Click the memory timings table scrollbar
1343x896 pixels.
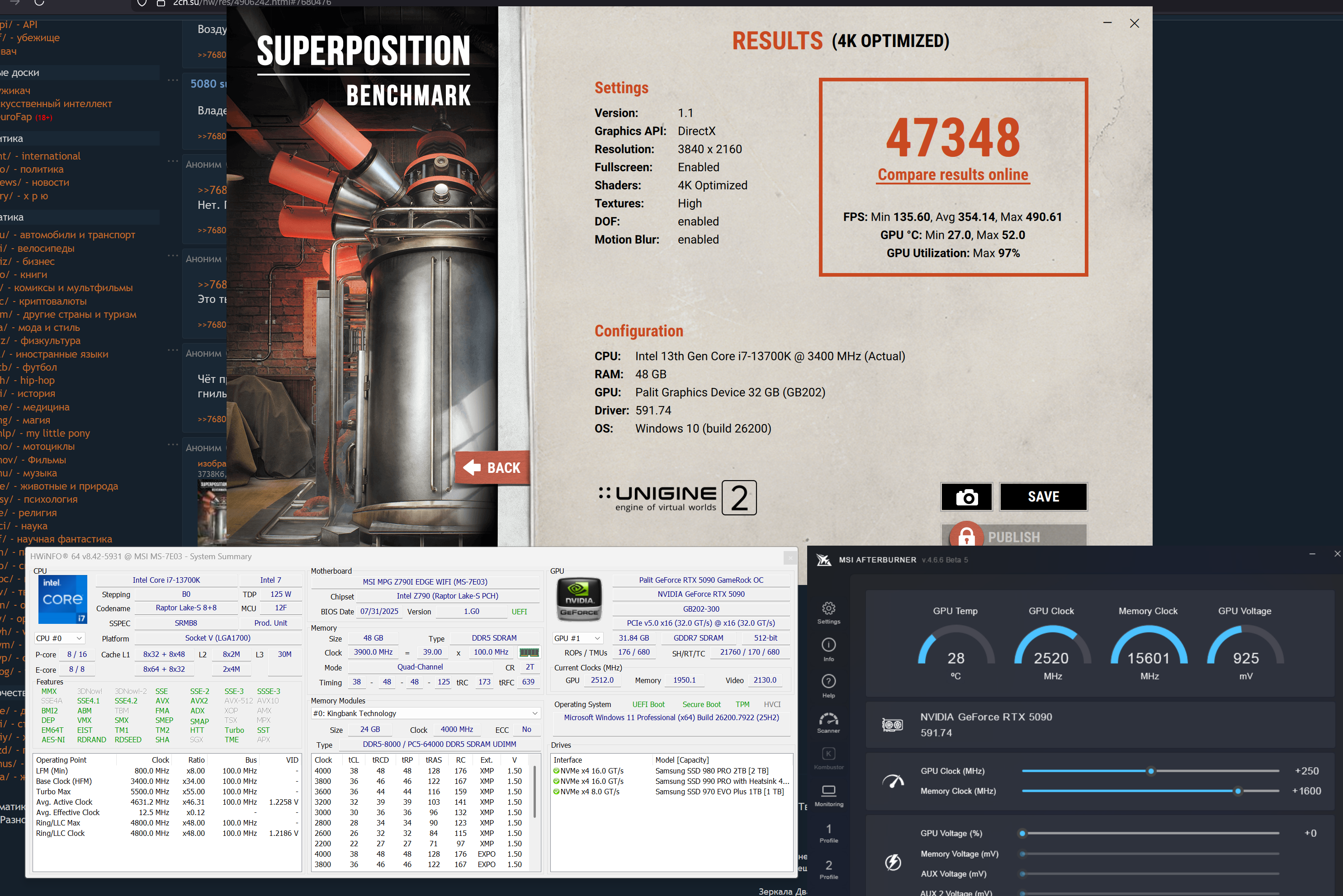pos(534,792)
